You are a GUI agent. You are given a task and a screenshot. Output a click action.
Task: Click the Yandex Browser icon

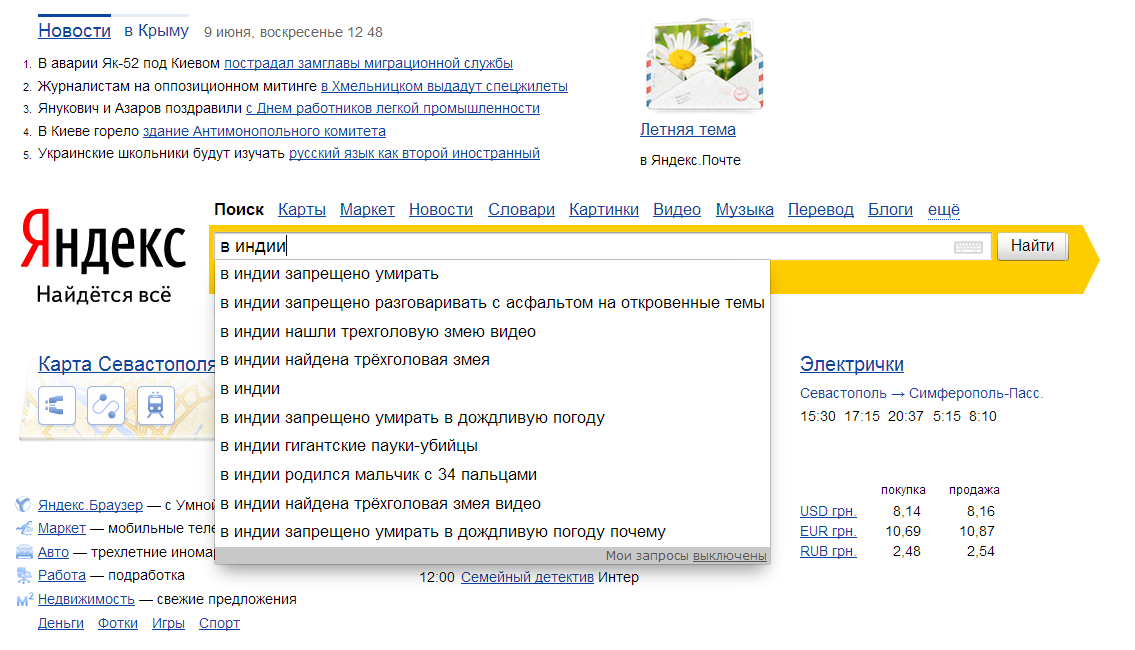click(x=24, y=505)
